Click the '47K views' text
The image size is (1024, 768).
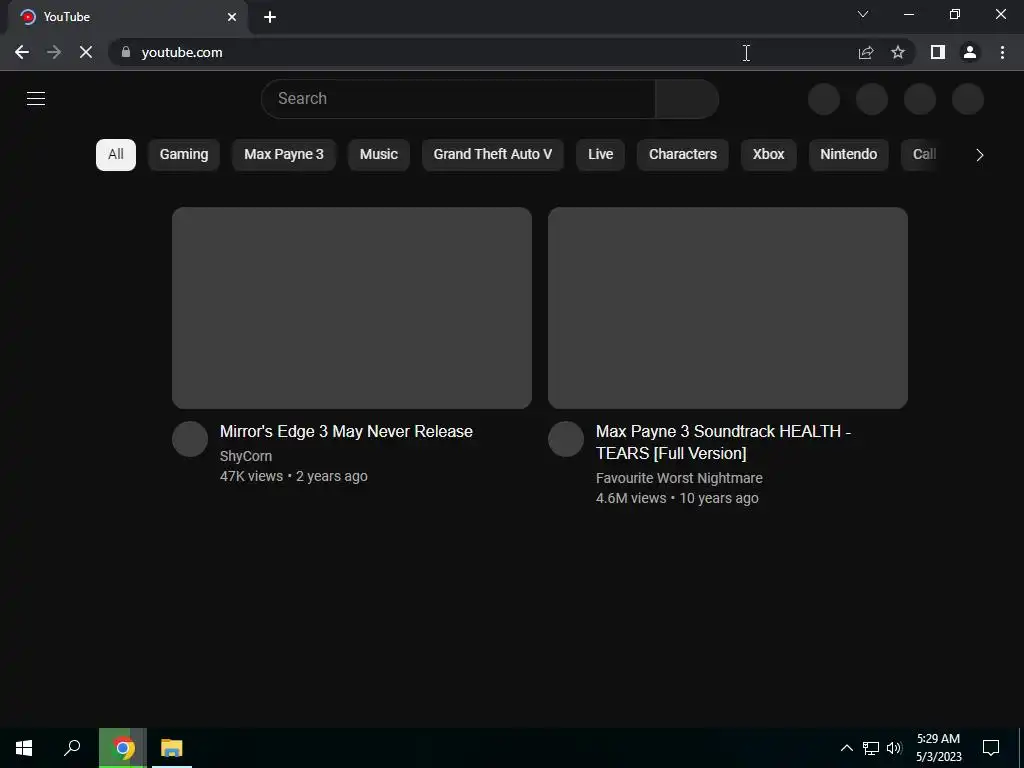[251, 477]
